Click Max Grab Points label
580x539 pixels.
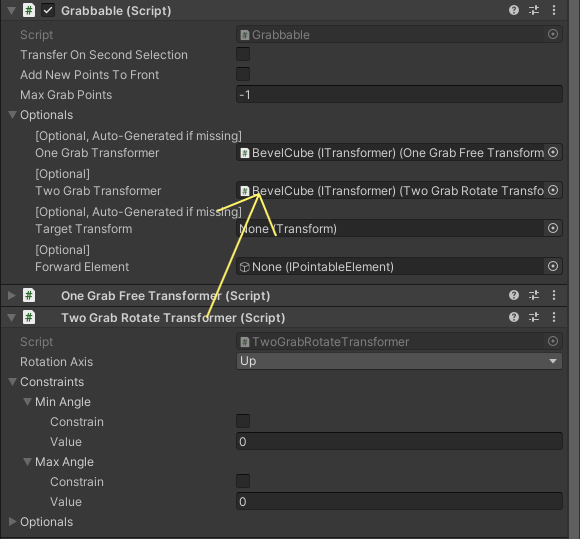66,95
